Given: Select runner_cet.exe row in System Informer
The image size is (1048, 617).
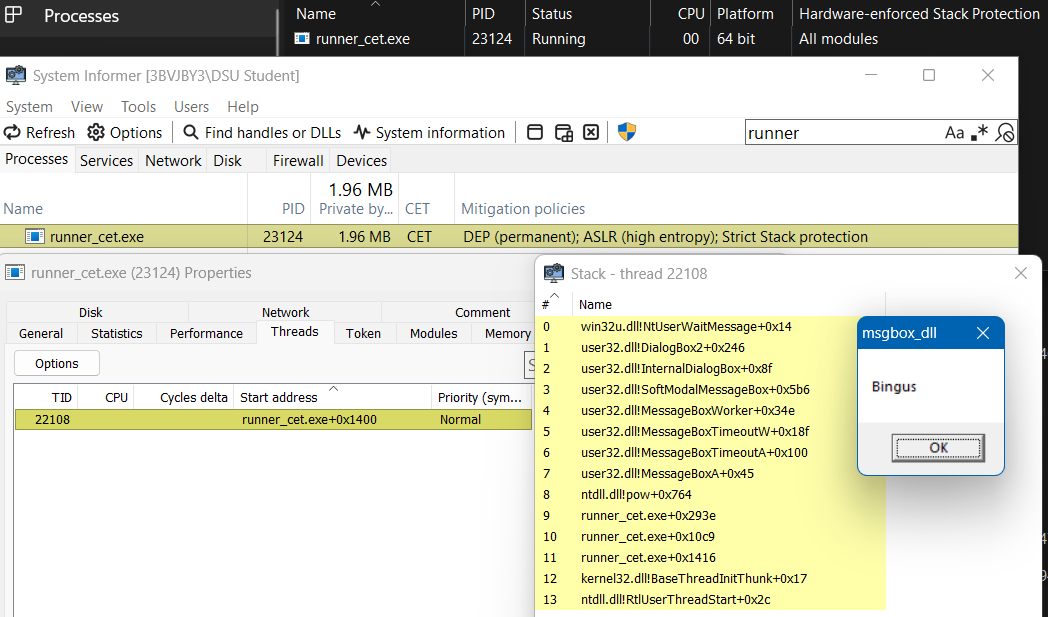Looking at the screenshot, I should [x=509, y=237].
